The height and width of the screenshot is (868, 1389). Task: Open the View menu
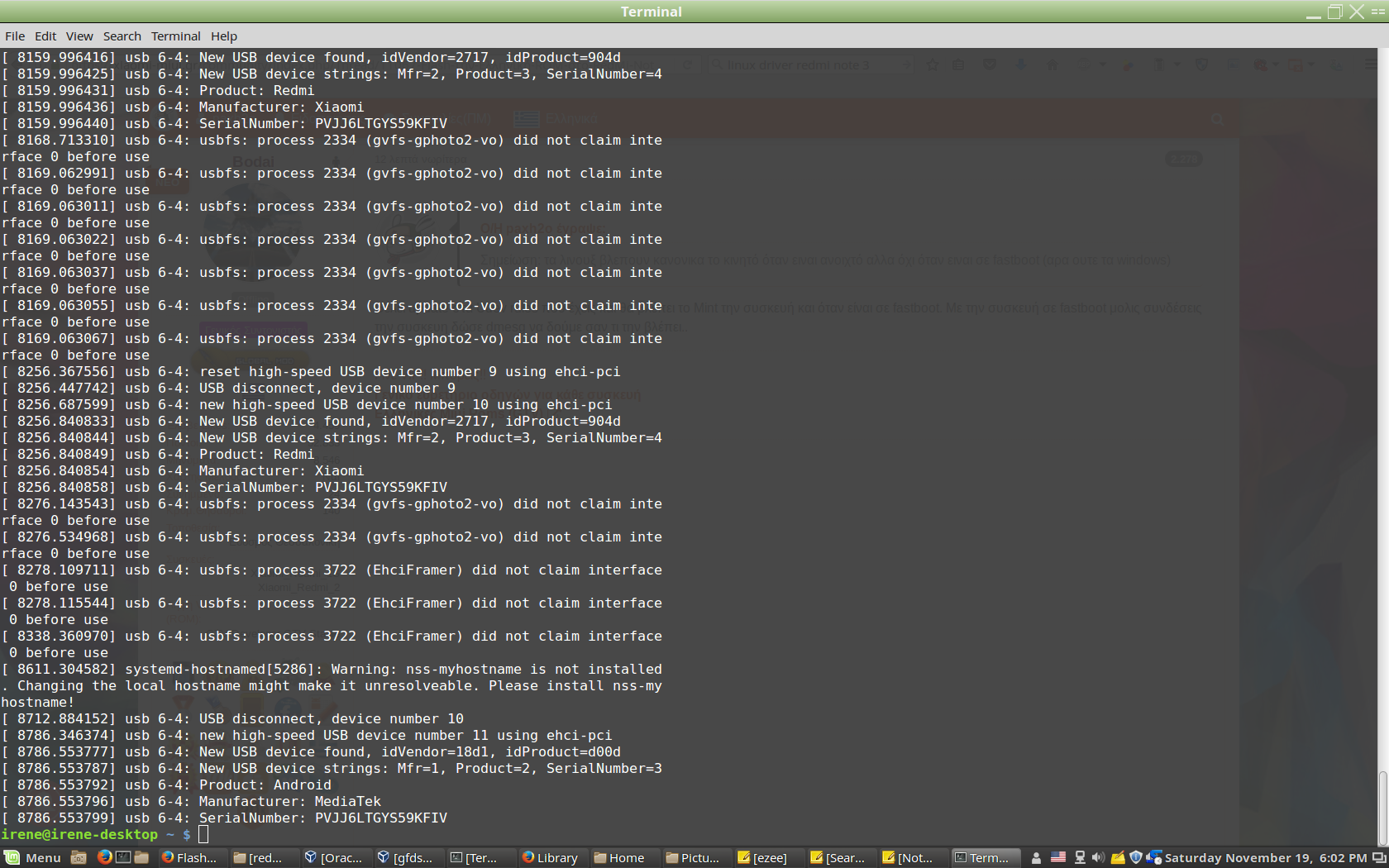pyautogui.click(x=79, y=36)
